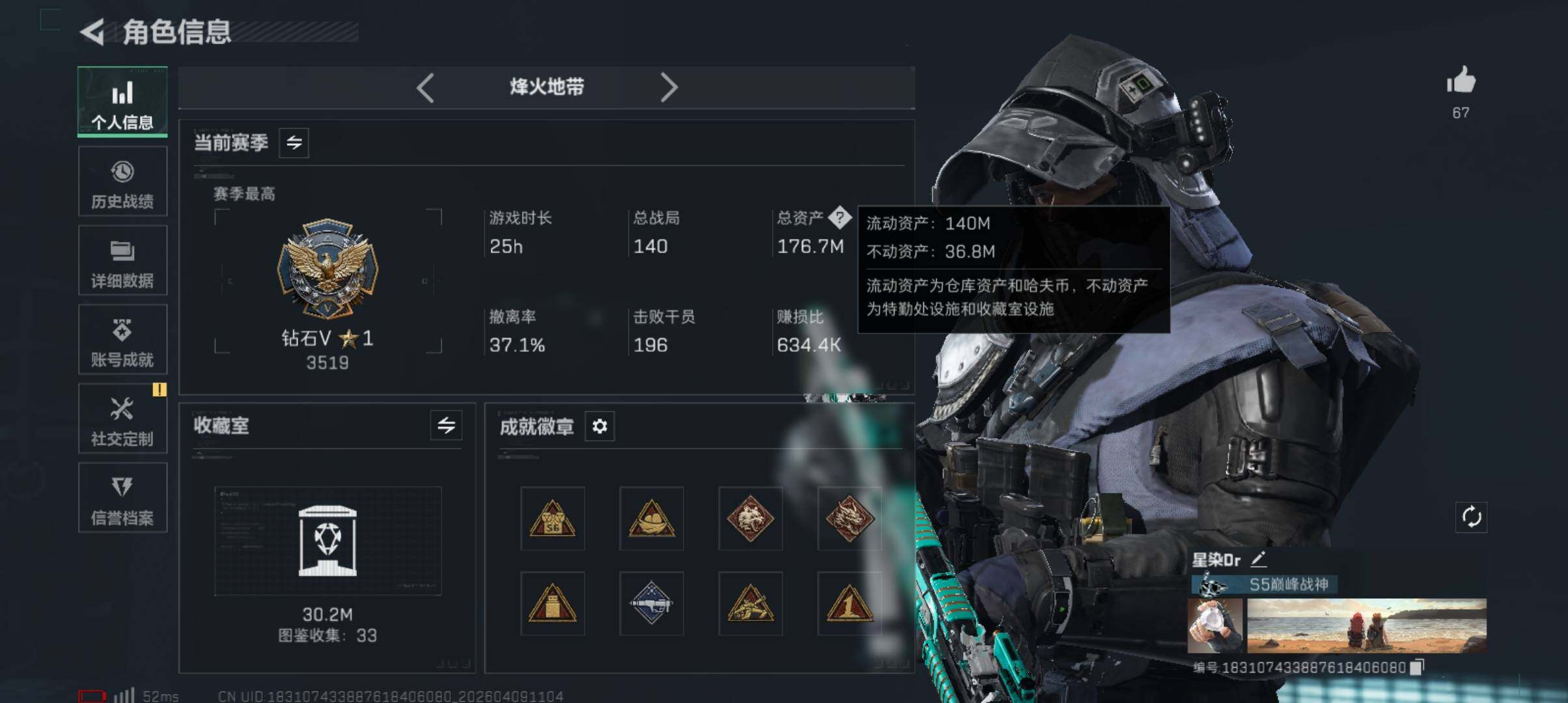Select the wolf head diamond badge
The width and height of the screenshot is (1568, 703).
tap(750, 518)
